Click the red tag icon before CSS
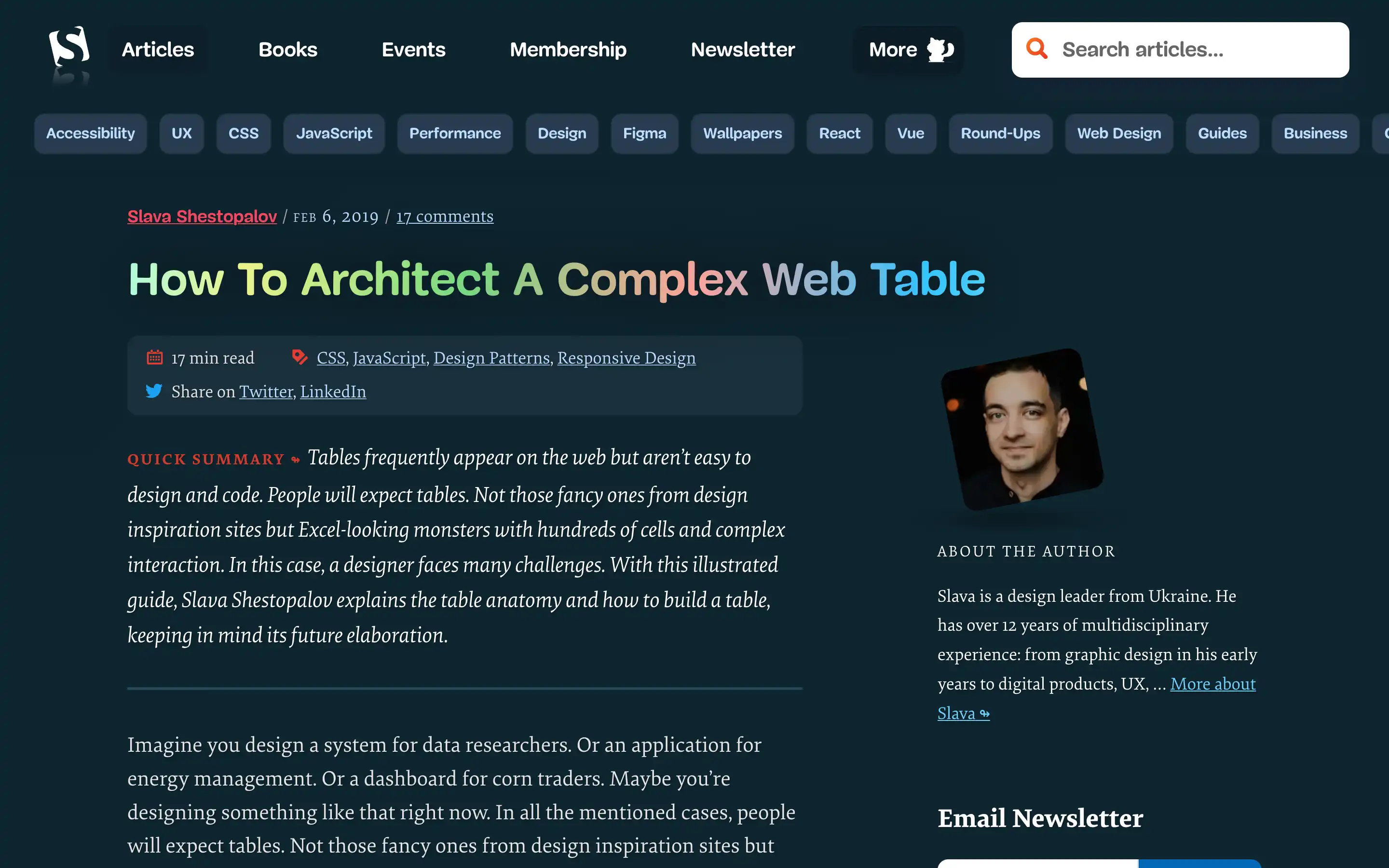 [x=299, y=357]
